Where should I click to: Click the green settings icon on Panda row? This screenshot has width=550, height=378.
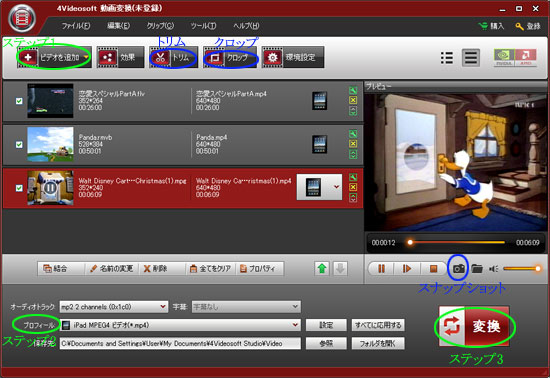coord(353,134)
